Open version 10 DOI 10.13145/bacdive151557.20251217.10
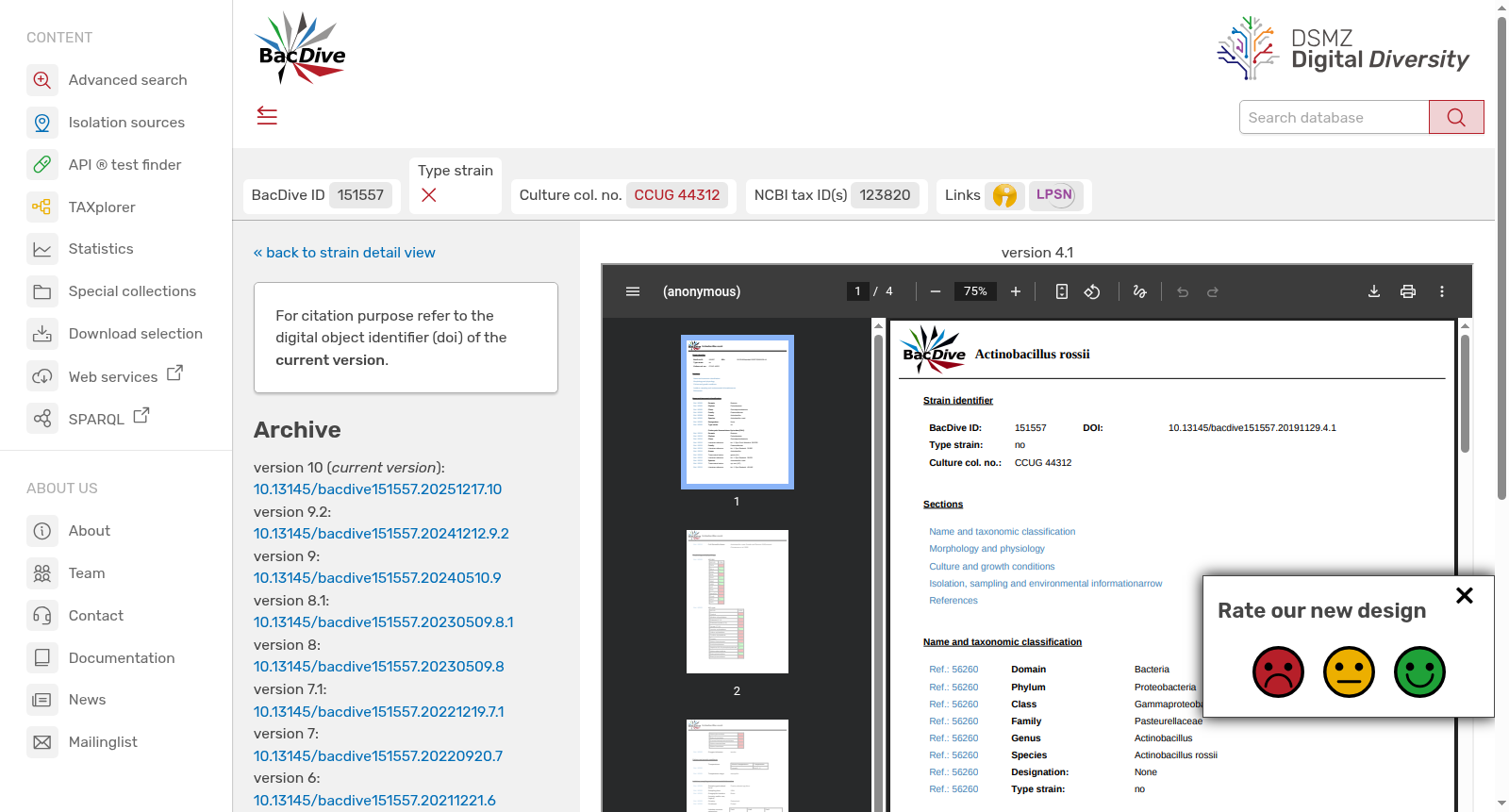Viewport: 1509px width, 812px height. 377,489
